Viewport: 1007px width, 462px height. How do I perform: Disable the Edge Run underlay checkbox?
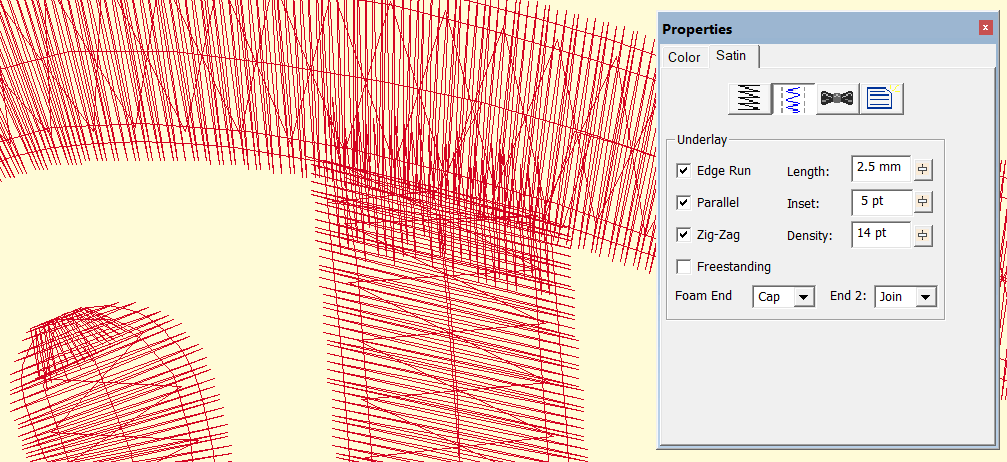coord(684,171)
